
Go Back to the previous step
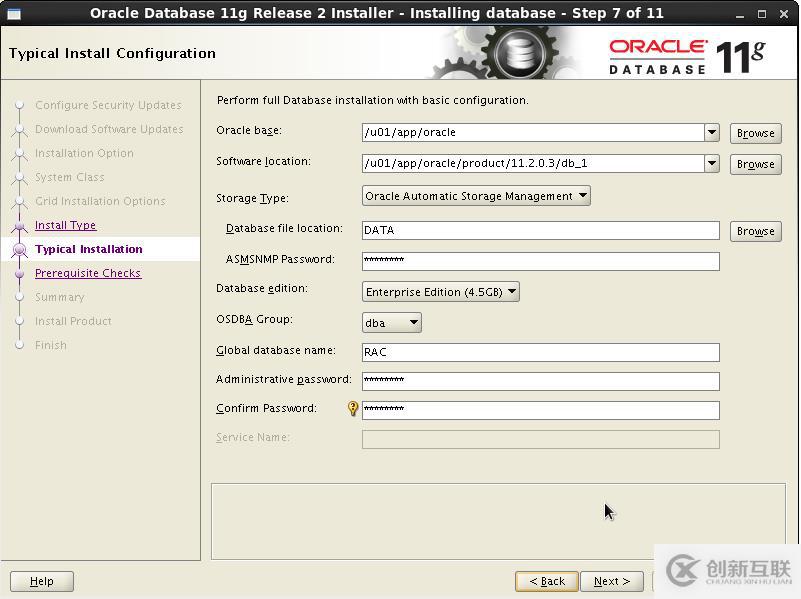(x=547, y=581)
